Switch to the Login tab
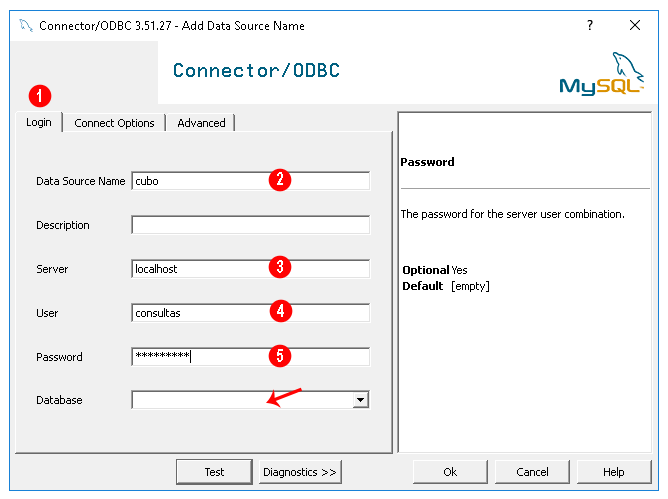Screen dimensions: 668x499 (39, 122)
